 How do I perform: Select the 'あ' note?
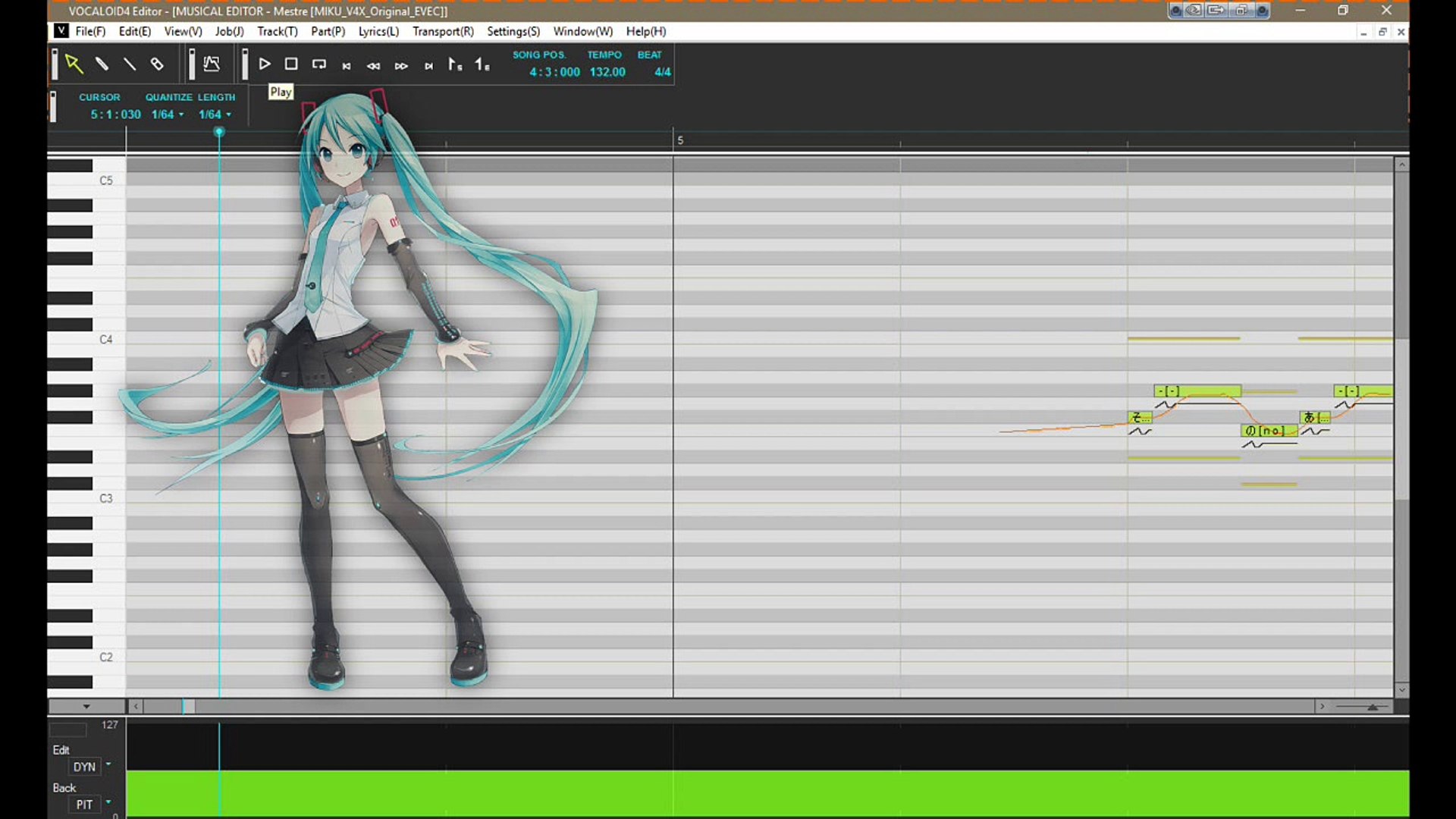(1314, 418)
